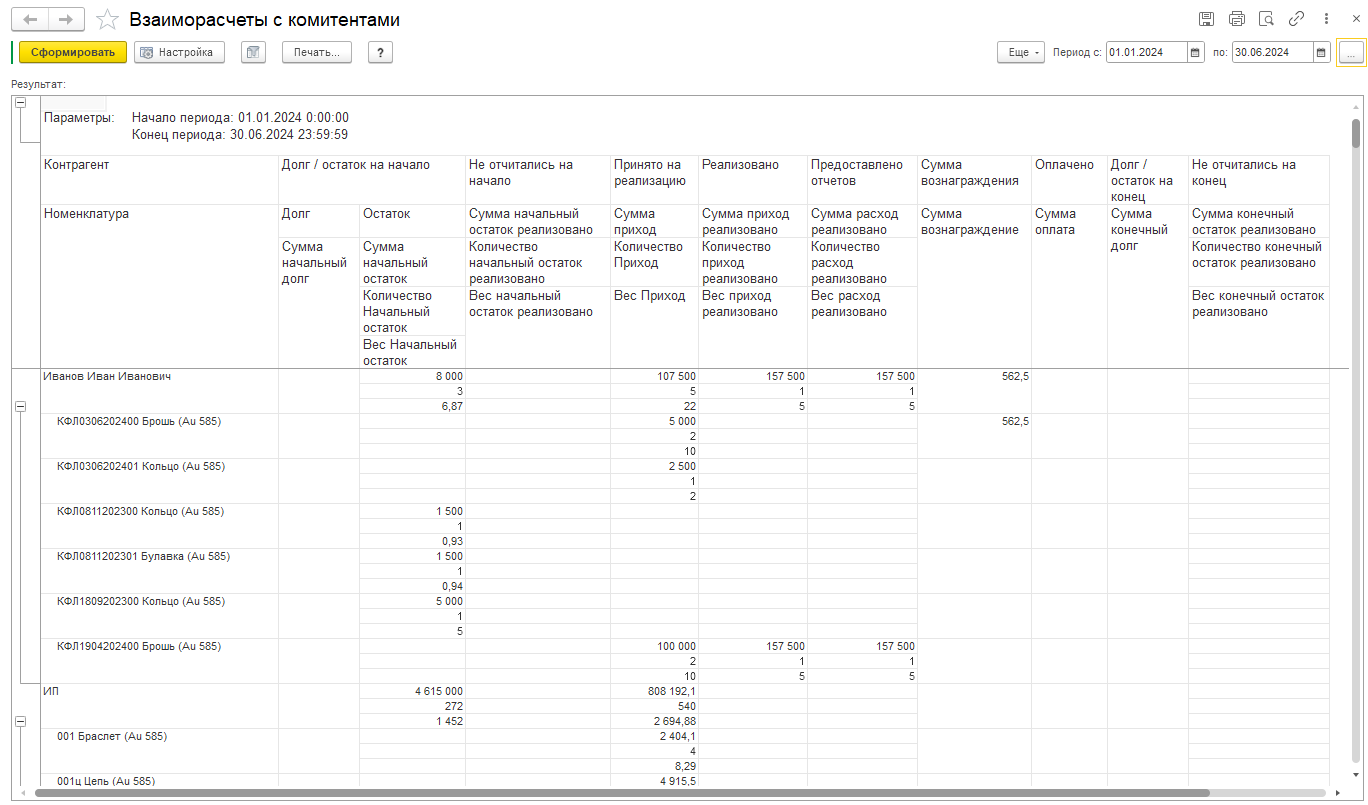Click the 808 192,1 приход cell
This screenshot has width=1368, height=805.
click(x=654, y=691)
